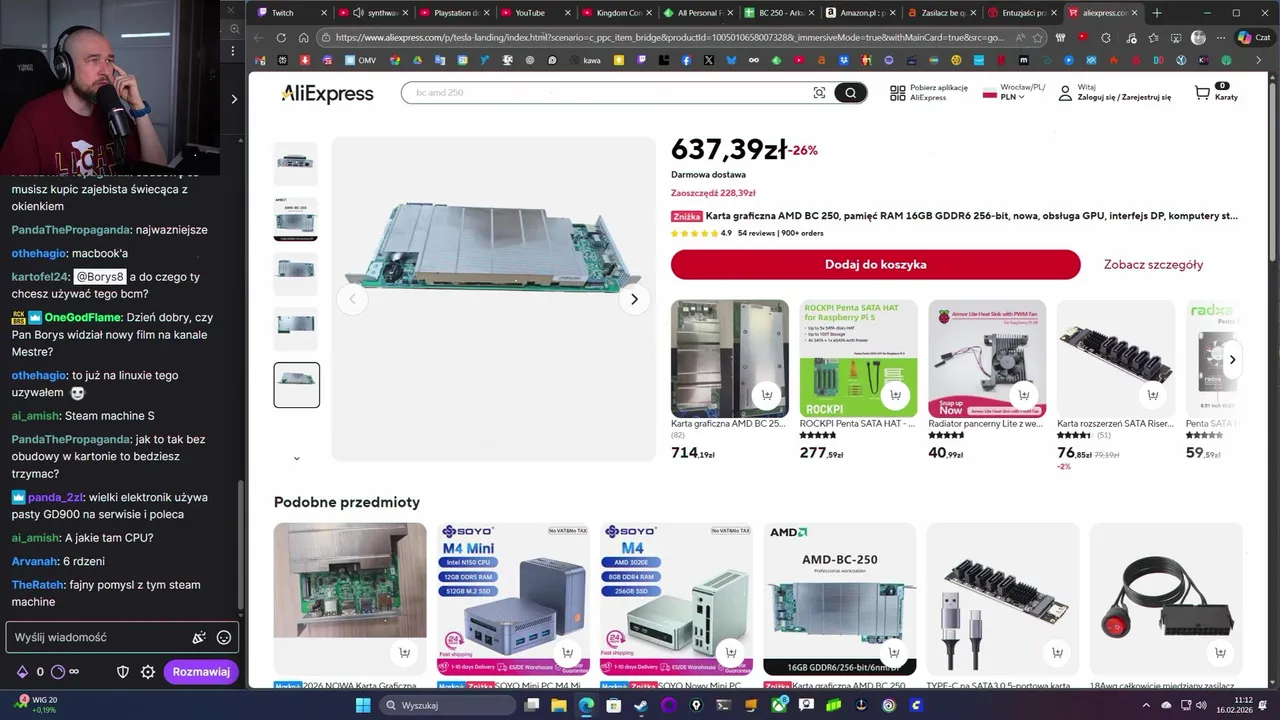
Task: Click Dodaj do koszyka button
Action: click(875, 265)
